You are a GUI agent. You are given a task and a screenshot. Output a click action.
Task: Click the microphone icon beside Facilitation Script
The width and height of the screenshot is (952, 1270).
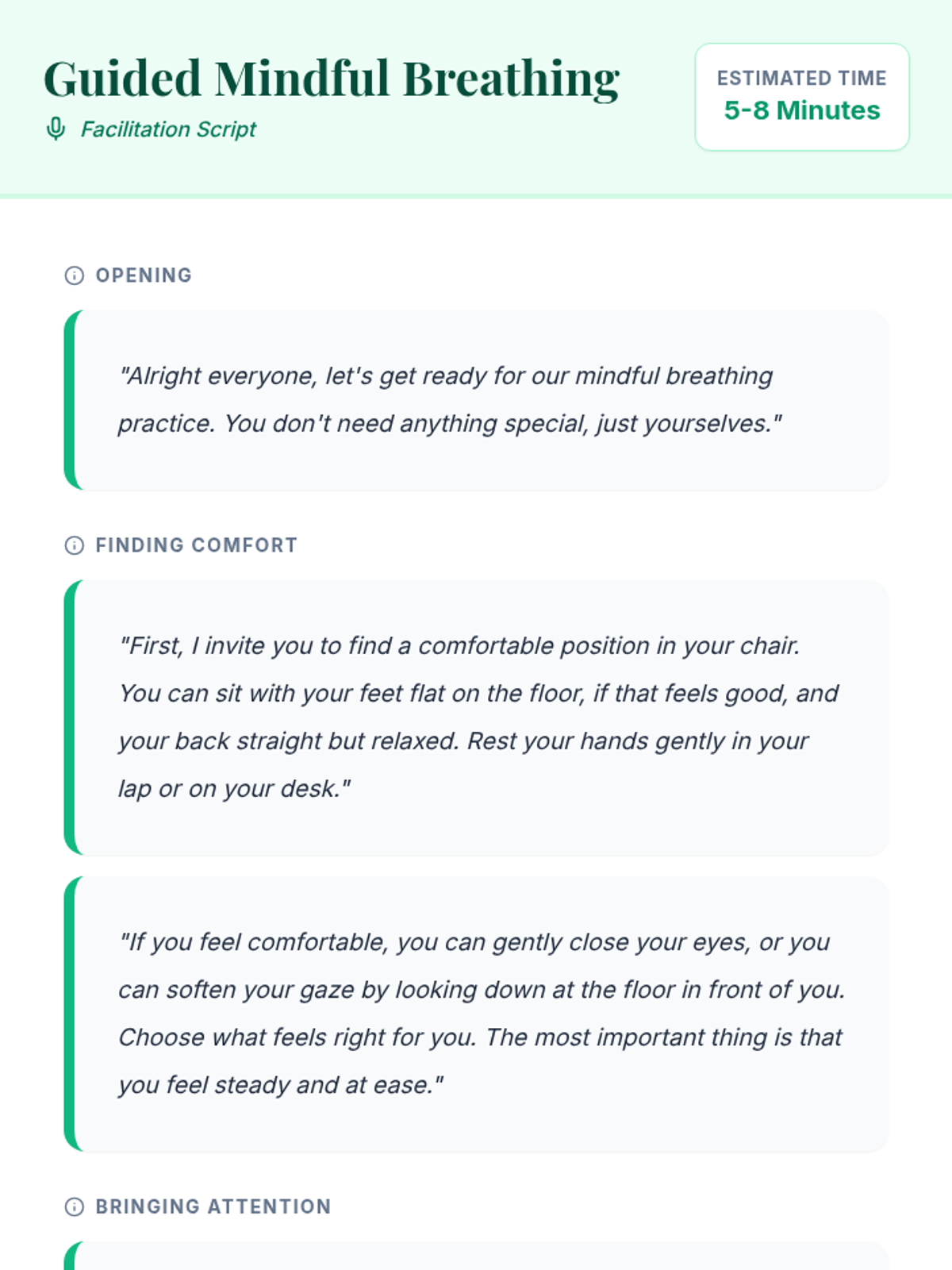(56, 129)
